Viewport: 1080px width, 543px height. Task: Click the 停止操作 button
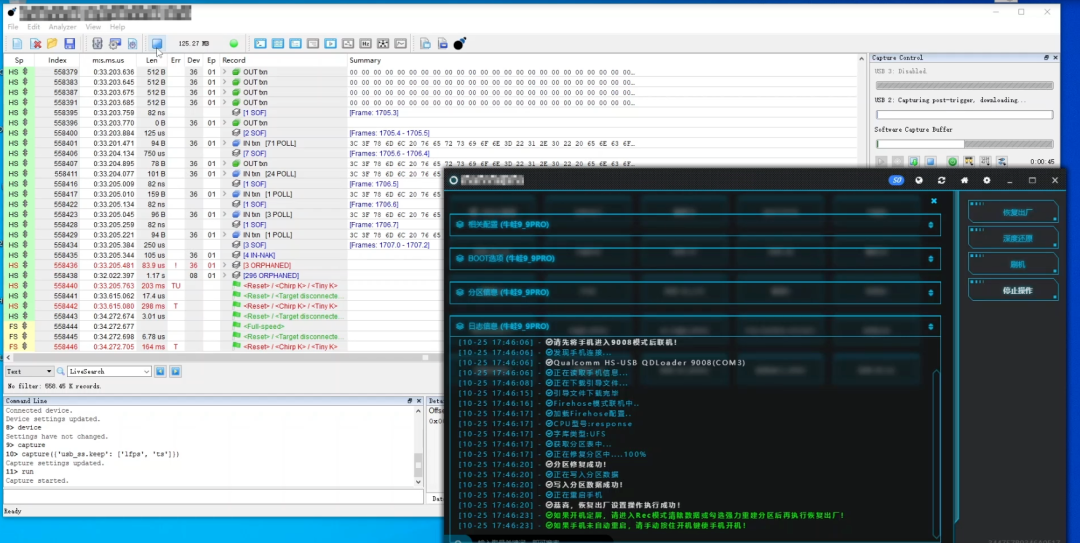coord(1012,291)
